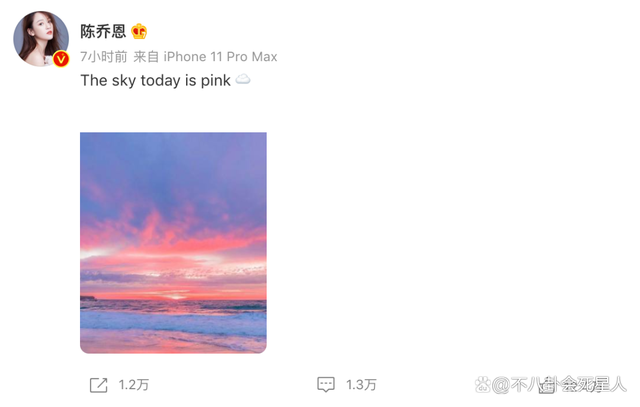Image resolution: width=640 pixels, height=407 pixels.
Task: Click the cloud emoji in post
Action: pyautogui.click(x=243, y=80)
